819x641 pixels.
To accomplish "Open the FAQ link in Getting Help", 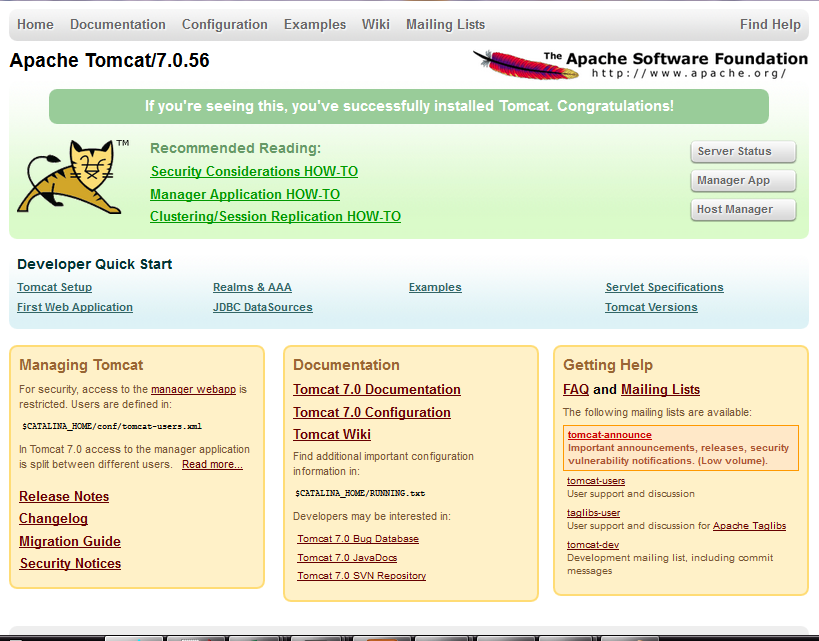I will click(576, 389).
